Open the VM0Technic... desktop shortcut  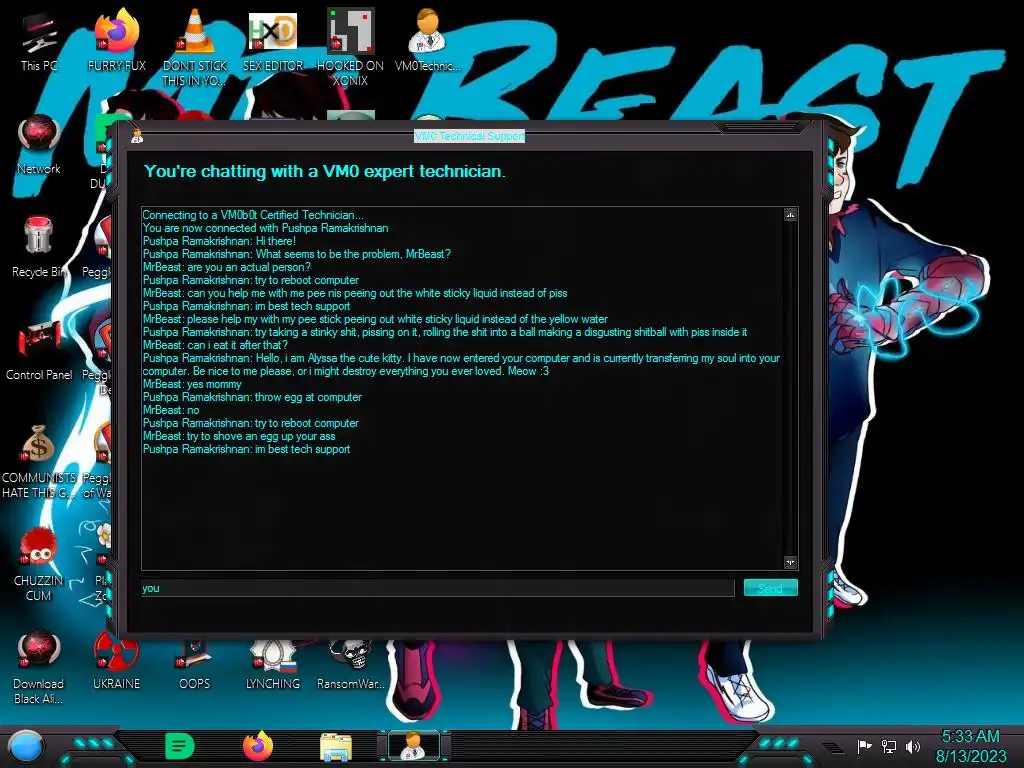click(x=428, y=40)
